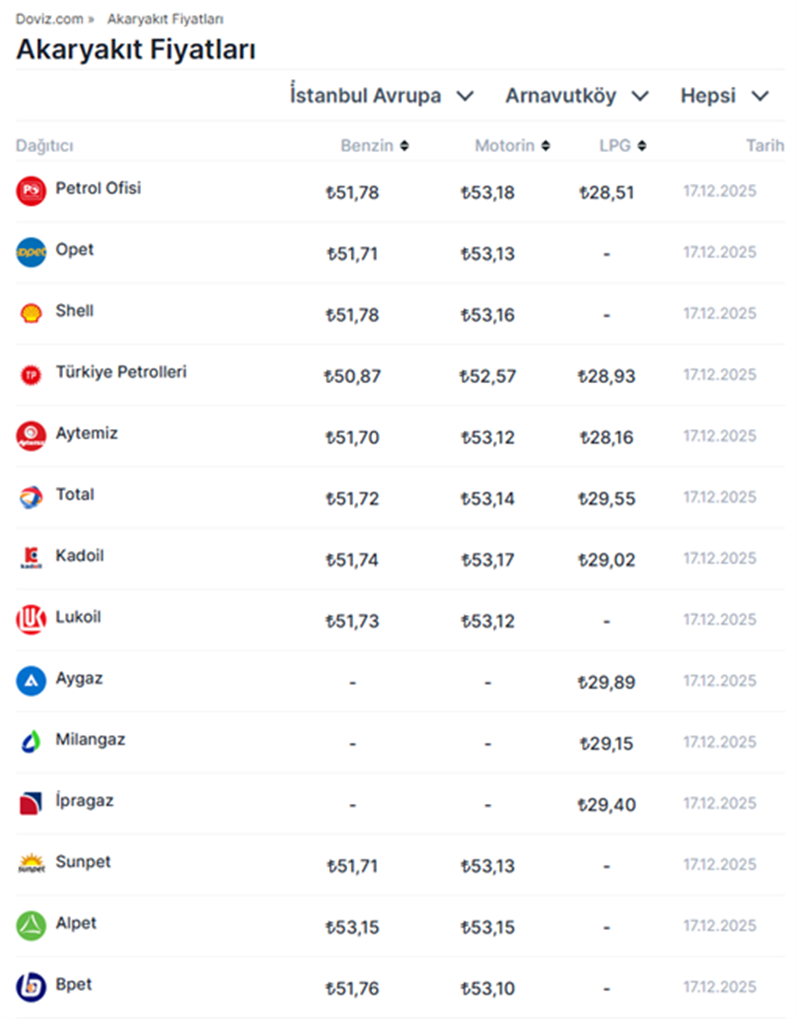Select the Alpet distributor row name
798x1020 pixels.
(76, 923)
